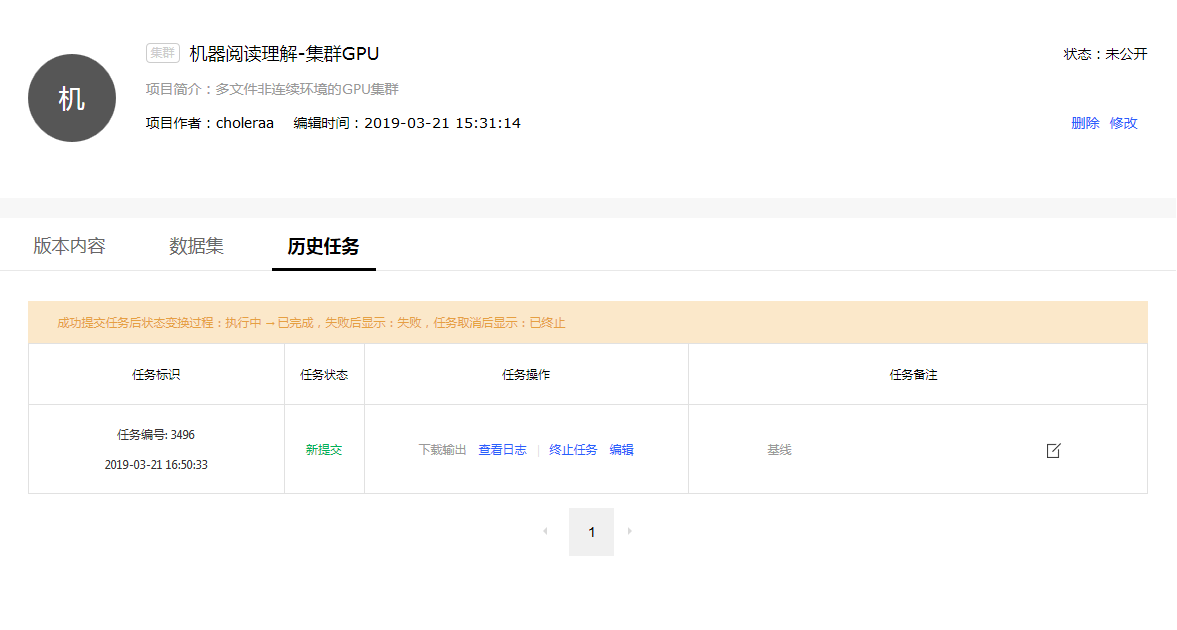This screenshot has height=630, width=1177.
Task: Click the timestamp 2019-03-21 16:50:33
Action: coord(156,465)
